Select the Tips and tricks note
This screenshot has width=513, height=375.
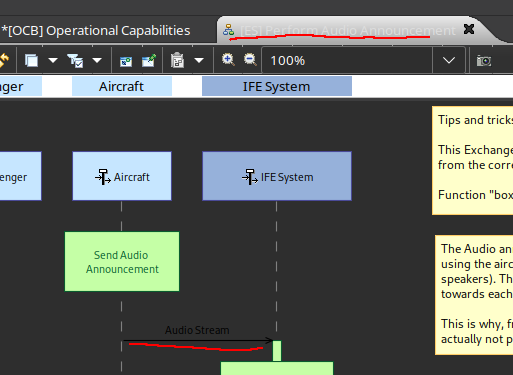[472, 160]
